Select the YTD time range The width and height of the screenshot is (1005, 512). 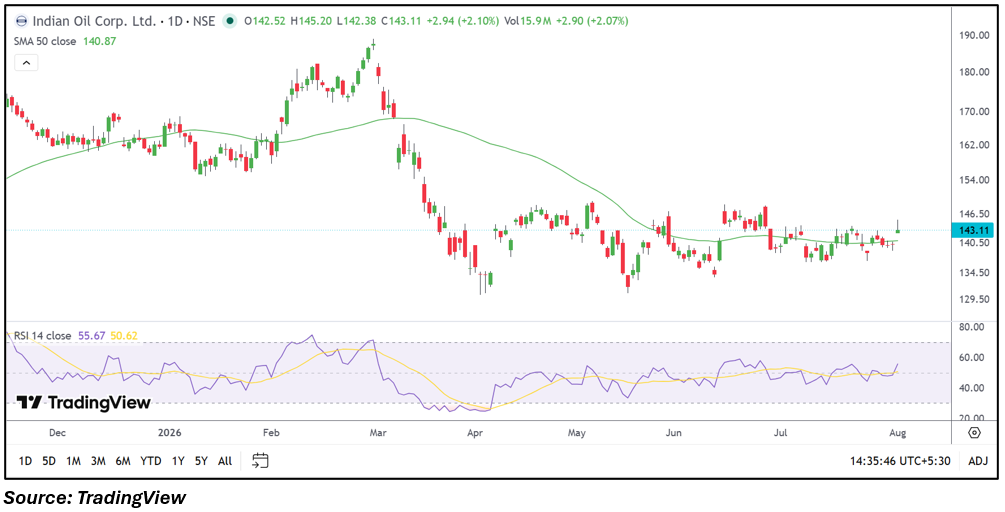[151, 461]
